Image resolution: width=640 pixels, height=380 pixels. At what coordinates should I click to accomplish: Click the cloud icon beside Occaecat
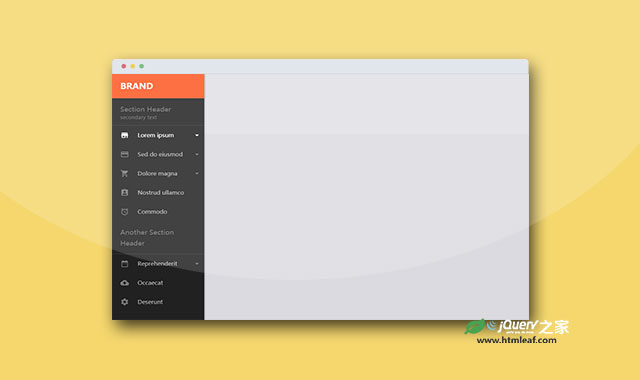[124, 283]
